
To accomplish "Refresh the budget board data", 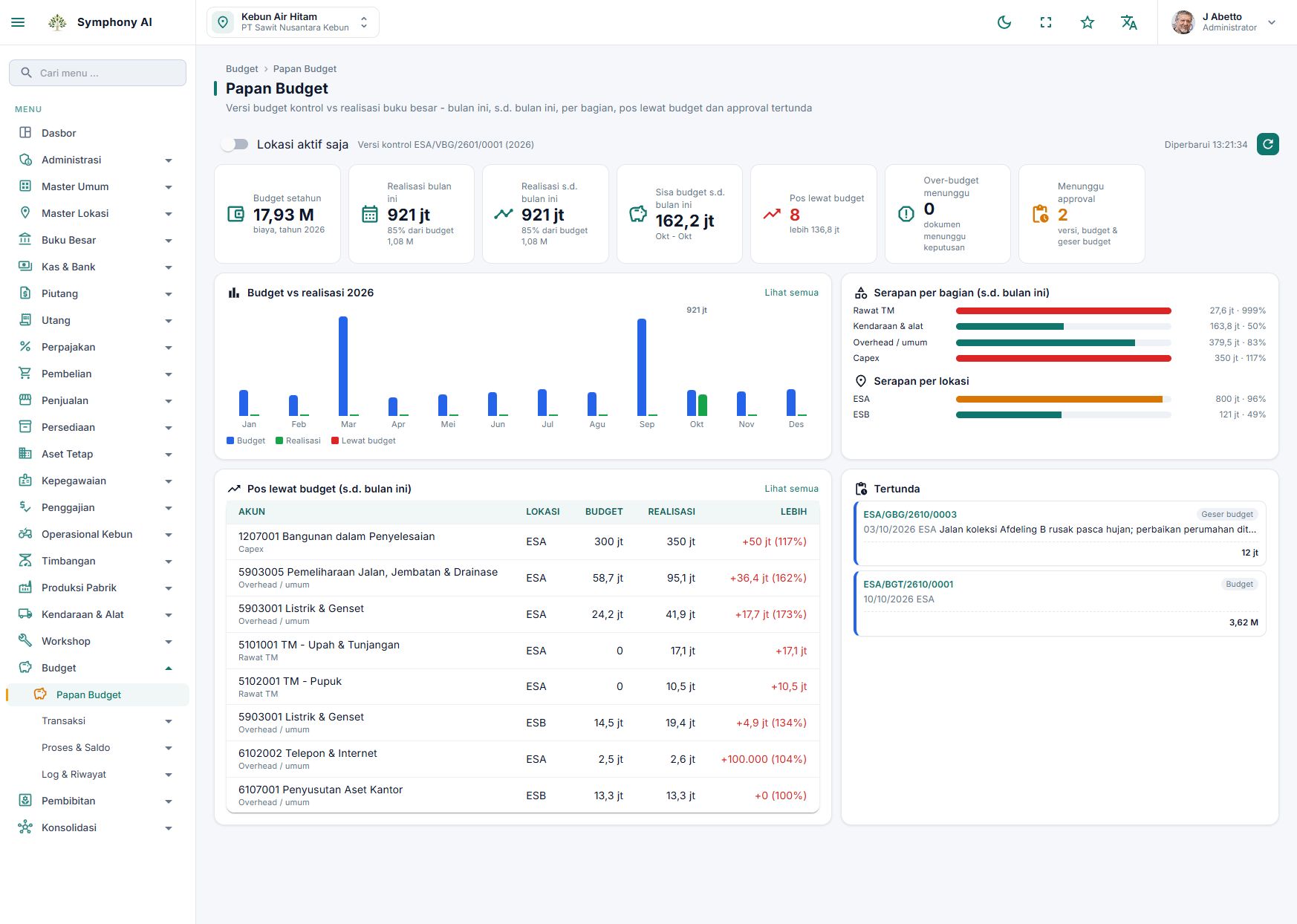I will click(x=1268, y=144).
